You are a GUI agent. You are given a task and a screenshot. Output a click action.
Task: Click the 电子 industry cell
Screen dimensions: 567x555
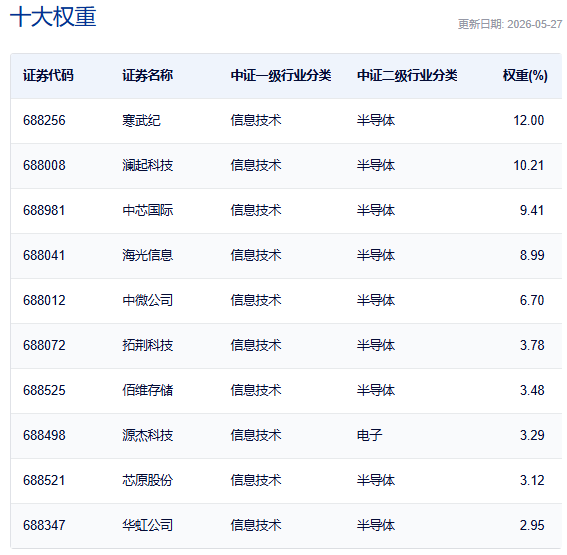click(370, 435)
